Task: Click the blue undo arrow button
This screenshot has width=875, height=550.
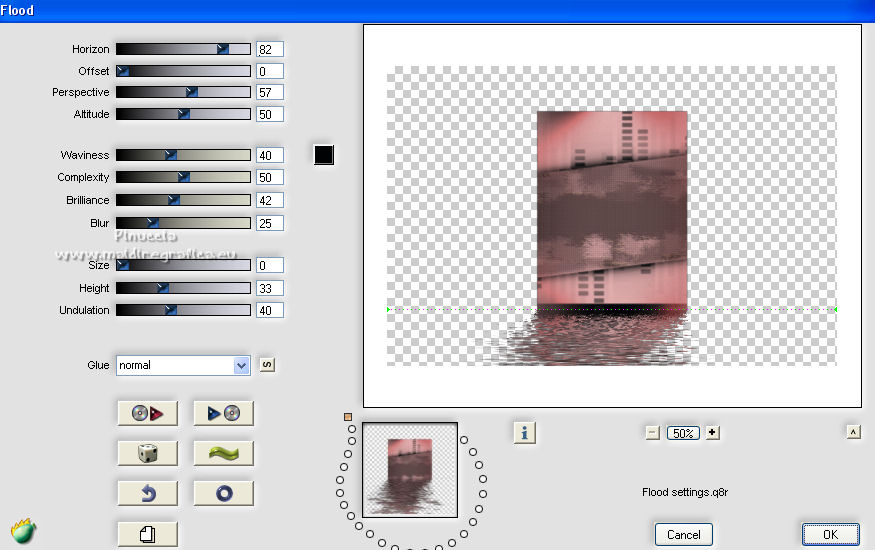Action: [x=147, y=494]
